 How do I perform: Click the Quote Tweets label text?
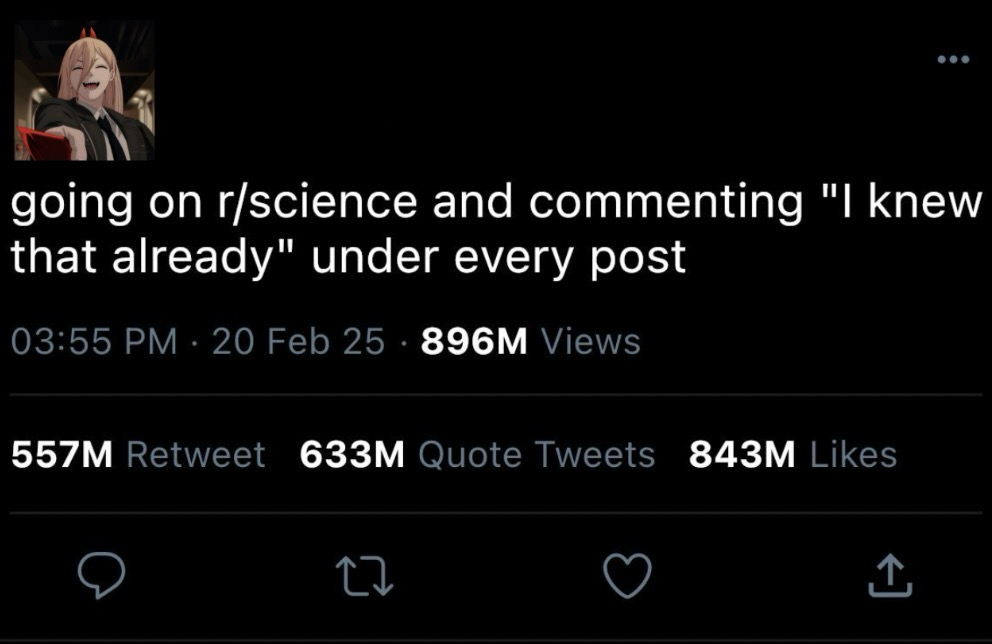pos(535,455)
